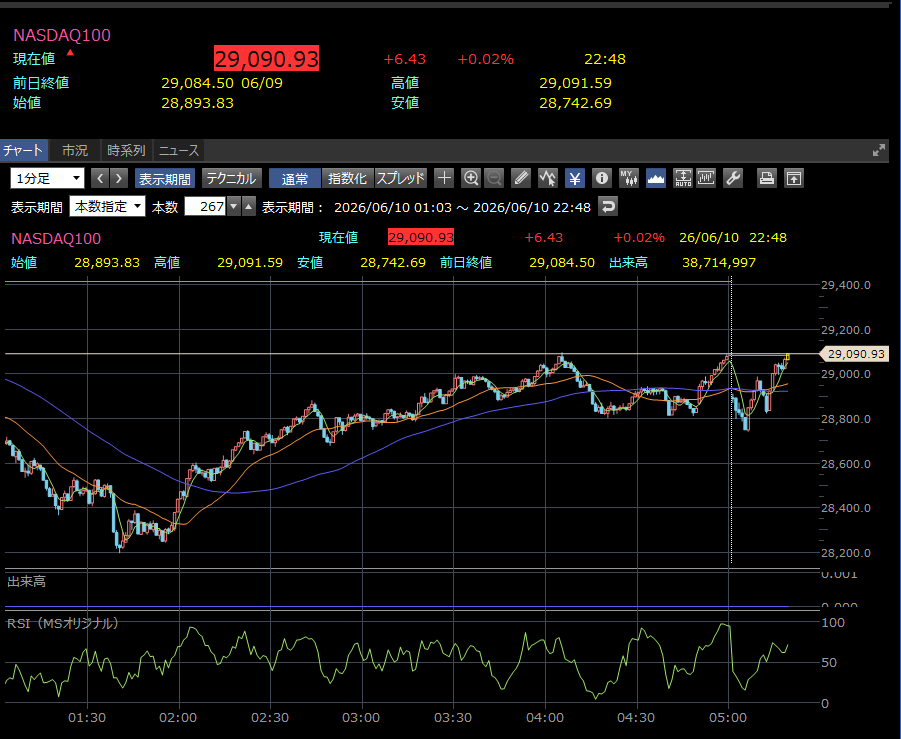Click the 28,200.0 price axis label
This screenshot has height=739, width=901.
coord(846,553)
